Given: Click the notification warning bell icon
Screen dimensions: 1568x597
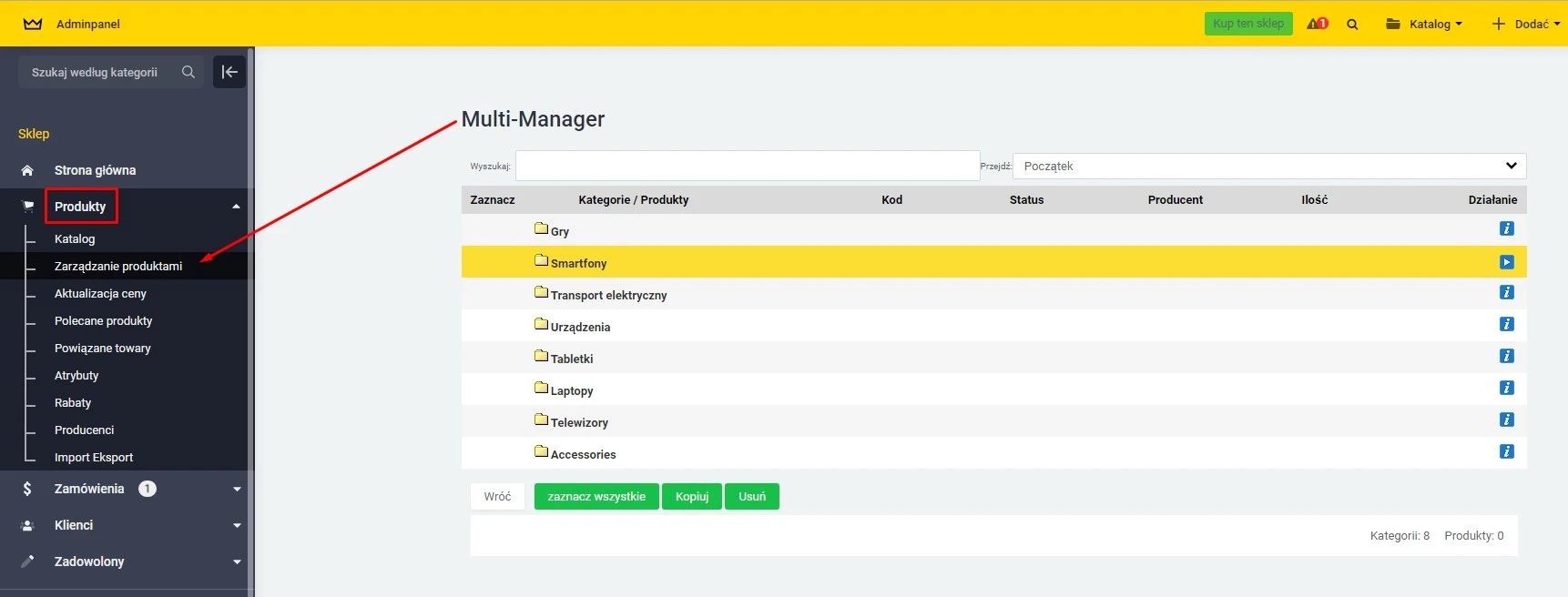Looking at the screenshot, I should click(x=1316, y=24).
